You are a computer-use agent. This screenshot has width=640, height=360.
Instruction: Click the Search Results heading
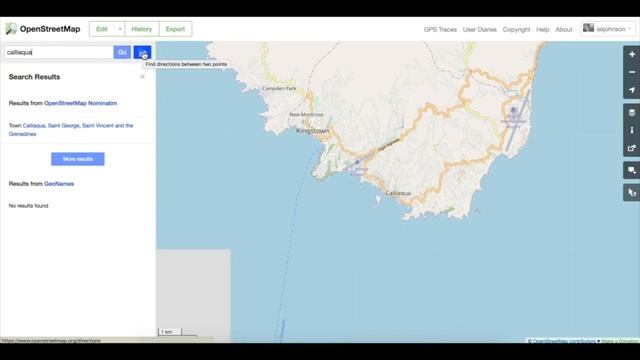[34, 77]
